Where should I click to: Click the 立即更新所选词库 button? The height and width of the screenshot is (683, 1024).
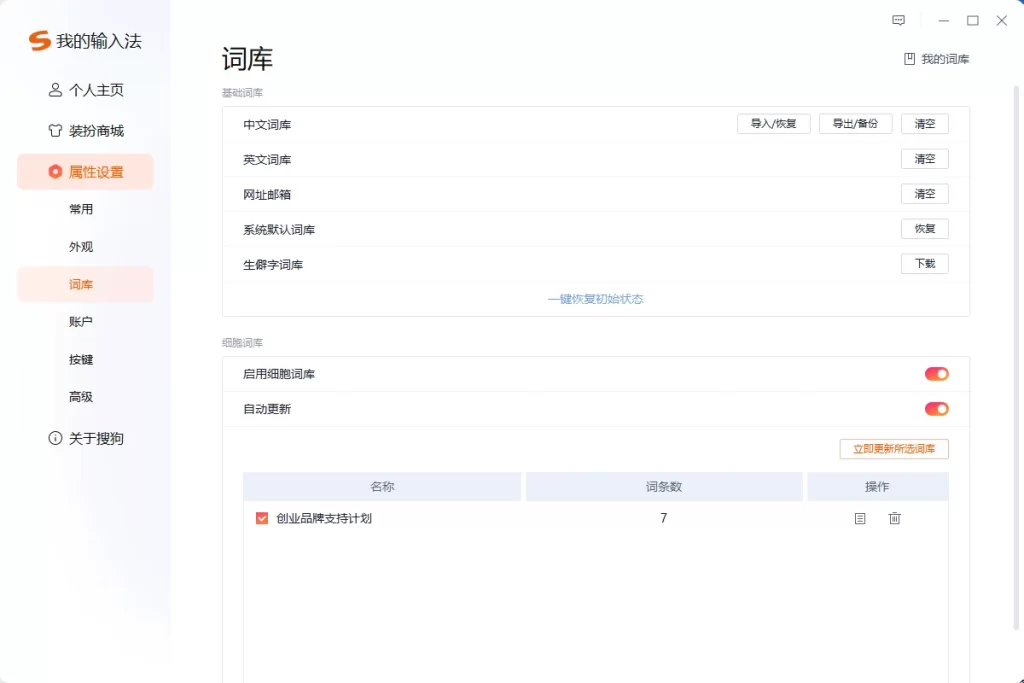tap(893, 449)
